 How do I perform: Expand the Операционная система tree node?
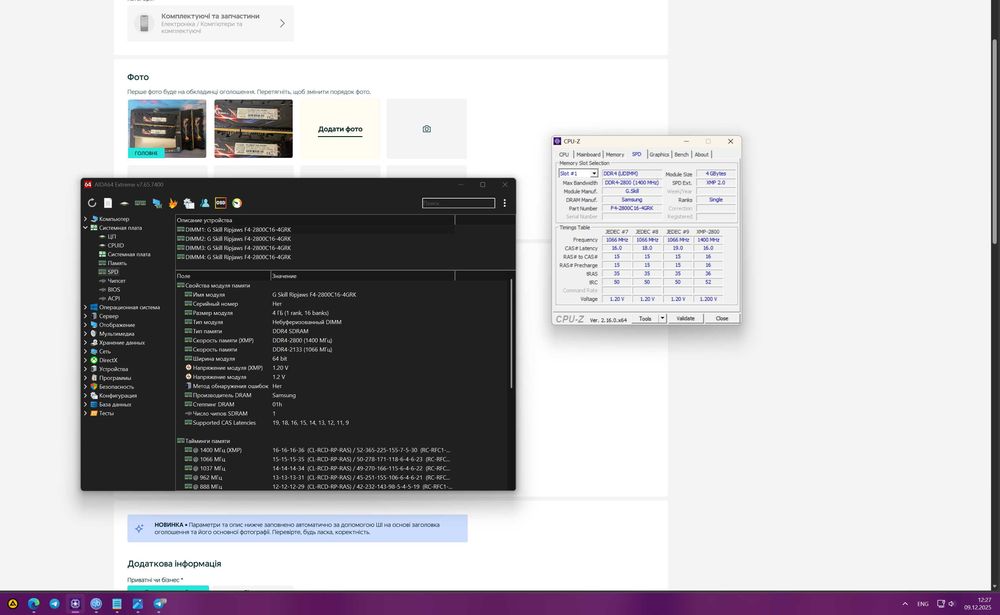coord(85,307)
